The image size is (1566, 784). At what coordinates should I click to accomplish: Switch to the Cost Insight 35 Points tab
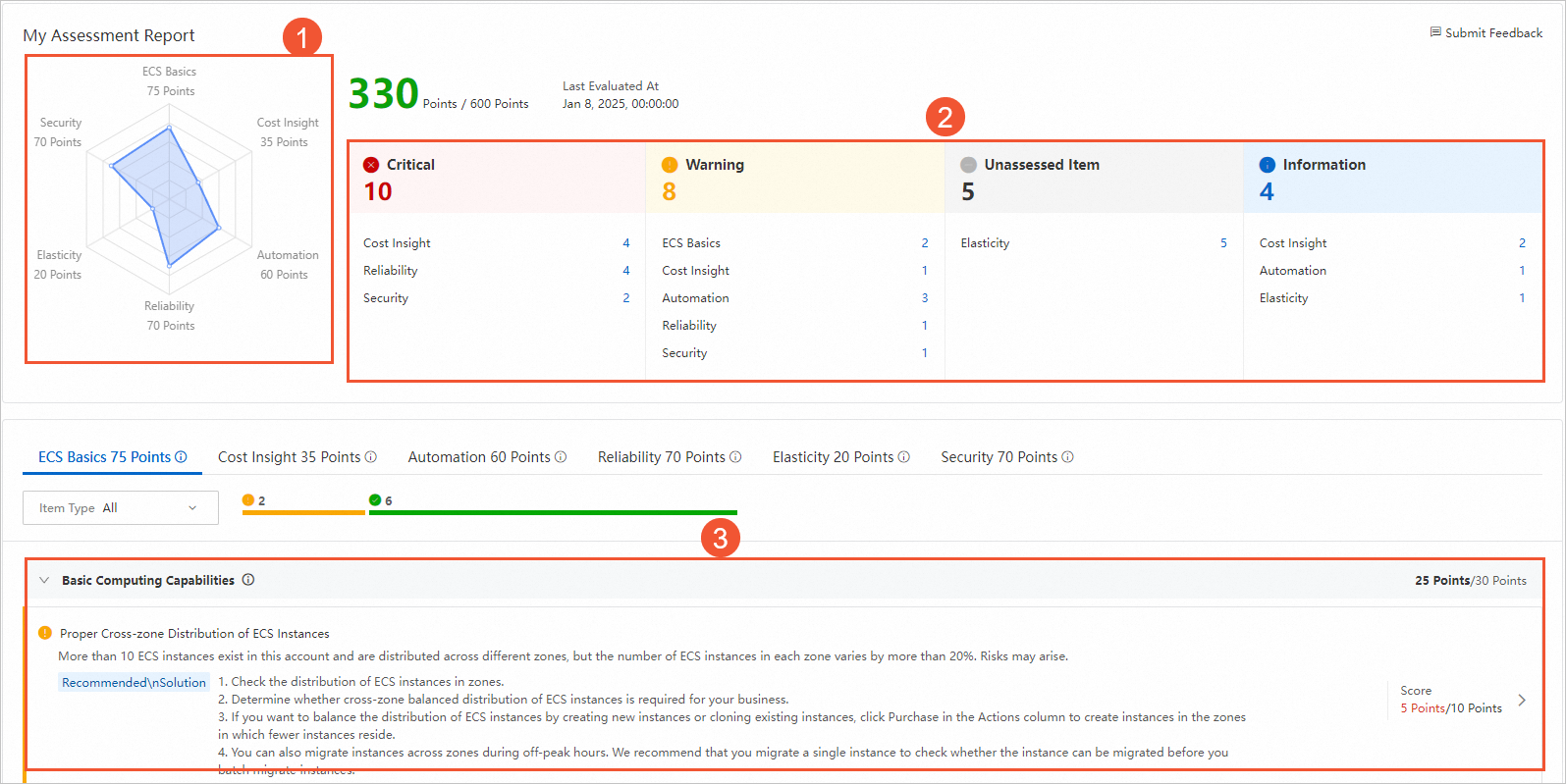pos(297,457)
